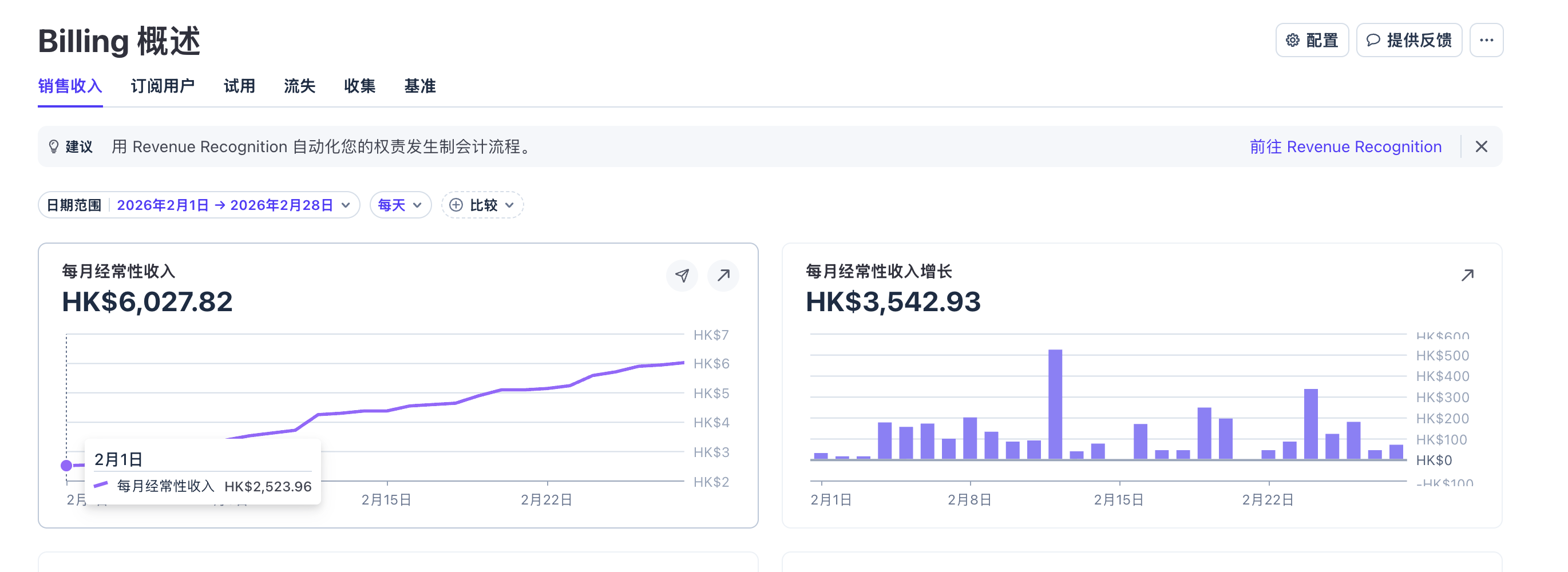The image size is (1568, 572).
Task: Expand the MRR growth chart arrow
Action: 1467,276
